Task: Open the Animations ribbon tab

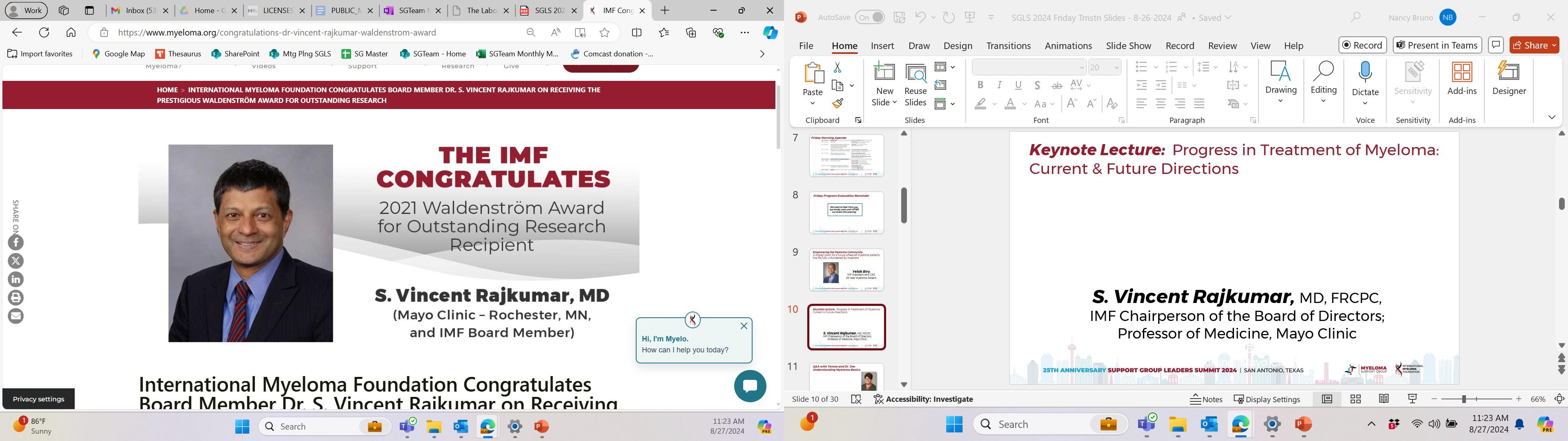Action: (x=1068, y=46)
